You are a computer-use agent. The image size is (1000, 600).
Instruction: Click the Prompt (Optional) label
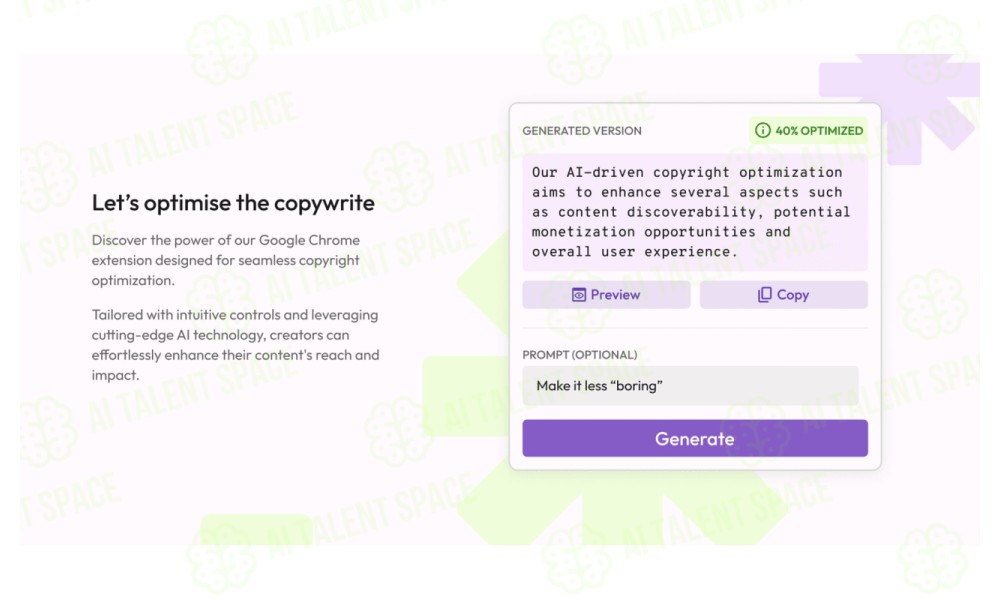(579, 355)
